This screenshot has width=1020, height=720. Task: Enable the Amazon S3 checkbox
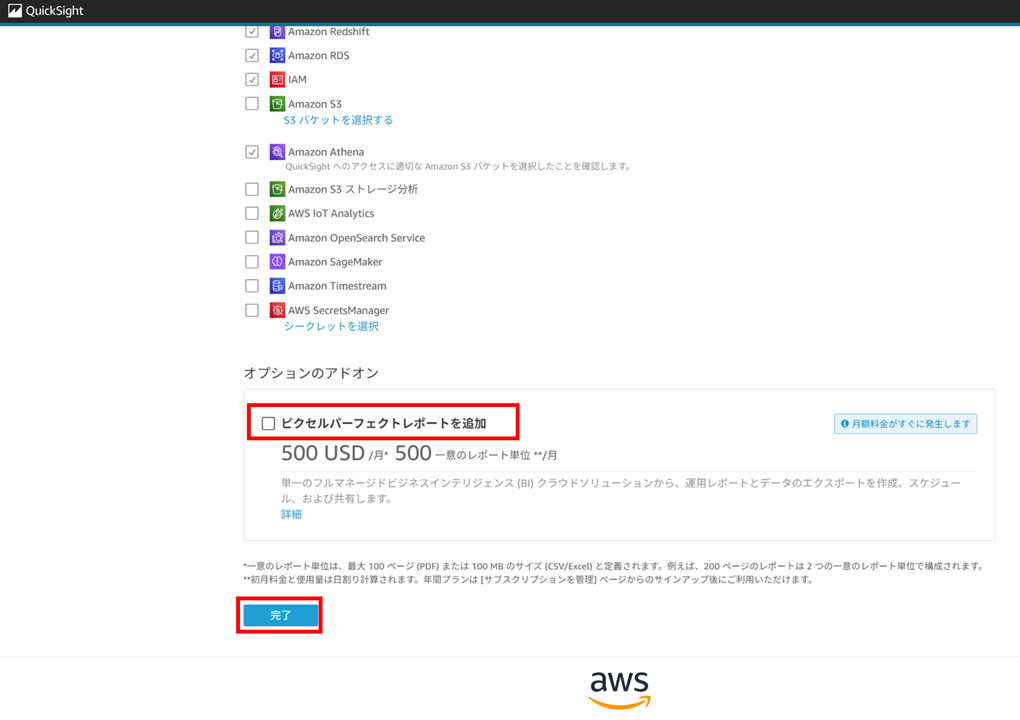(252, 103)
